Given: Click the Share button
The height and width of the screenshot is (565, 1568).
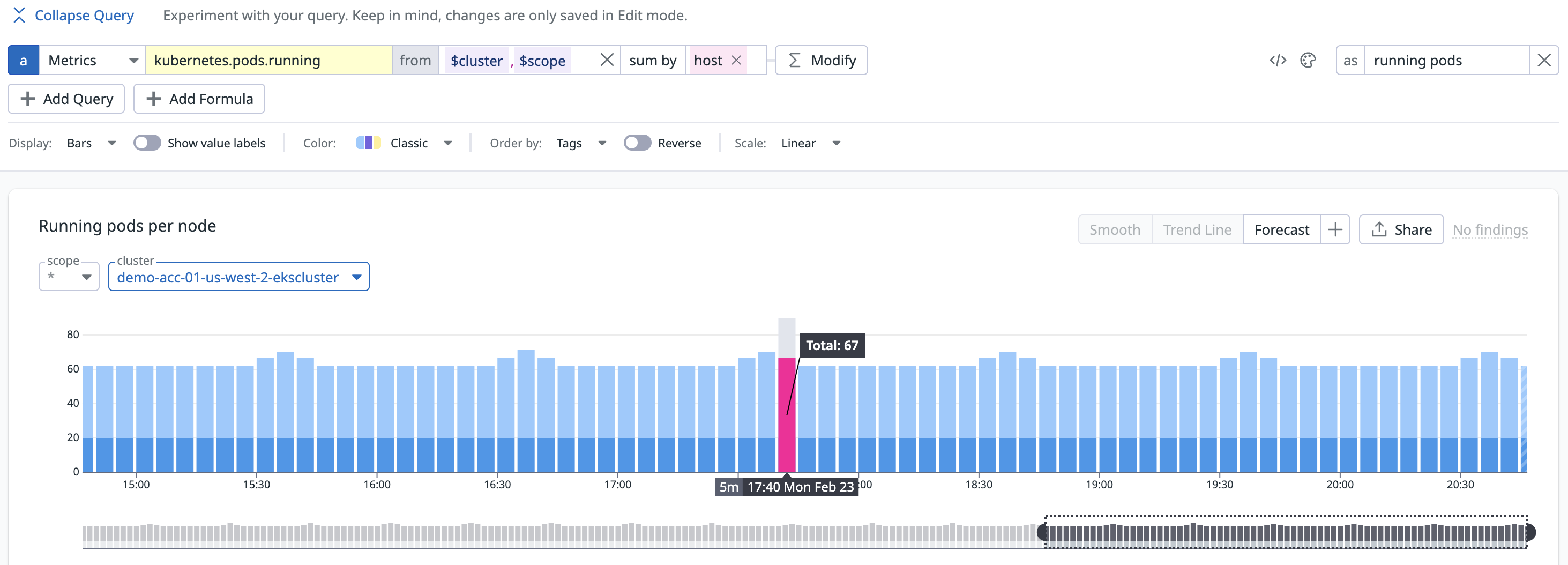Looking at the screenshot, I should [1401, 229].
